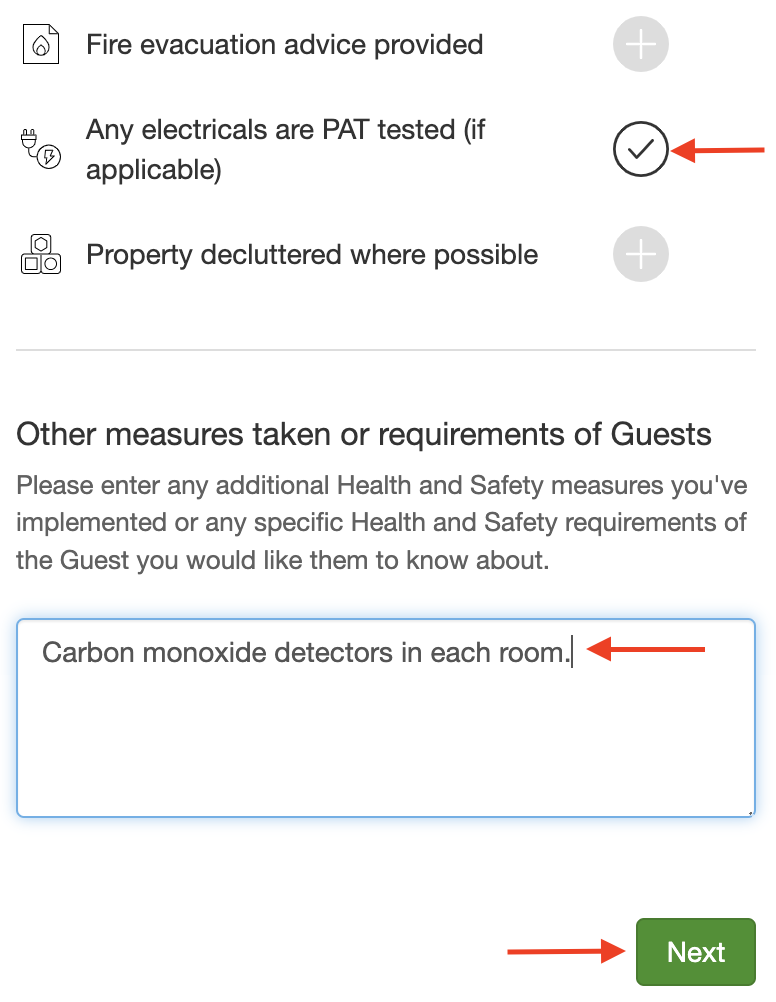Click the declutter stacked blocks icon

pos(41,254)
